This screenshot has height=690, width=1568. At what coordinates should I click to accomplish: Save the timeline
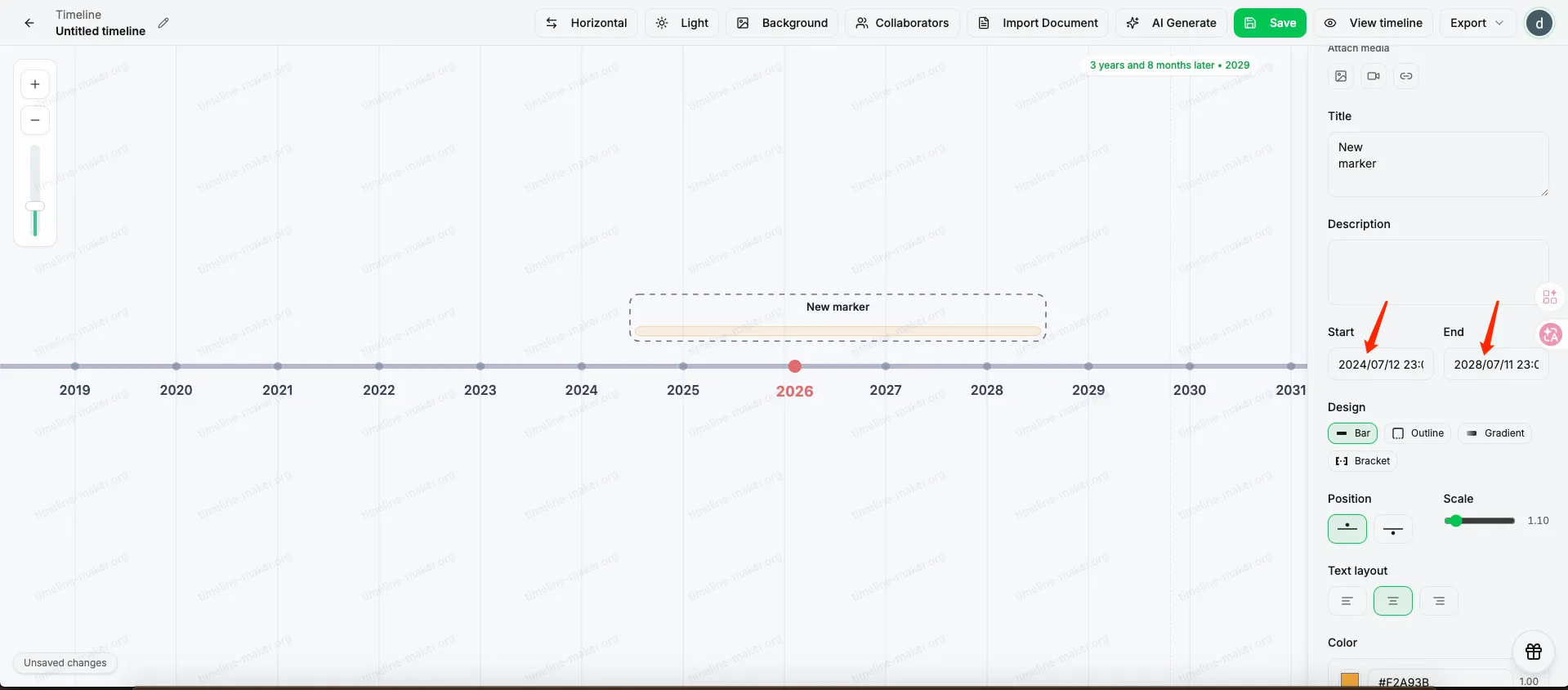pos(1270,23)
